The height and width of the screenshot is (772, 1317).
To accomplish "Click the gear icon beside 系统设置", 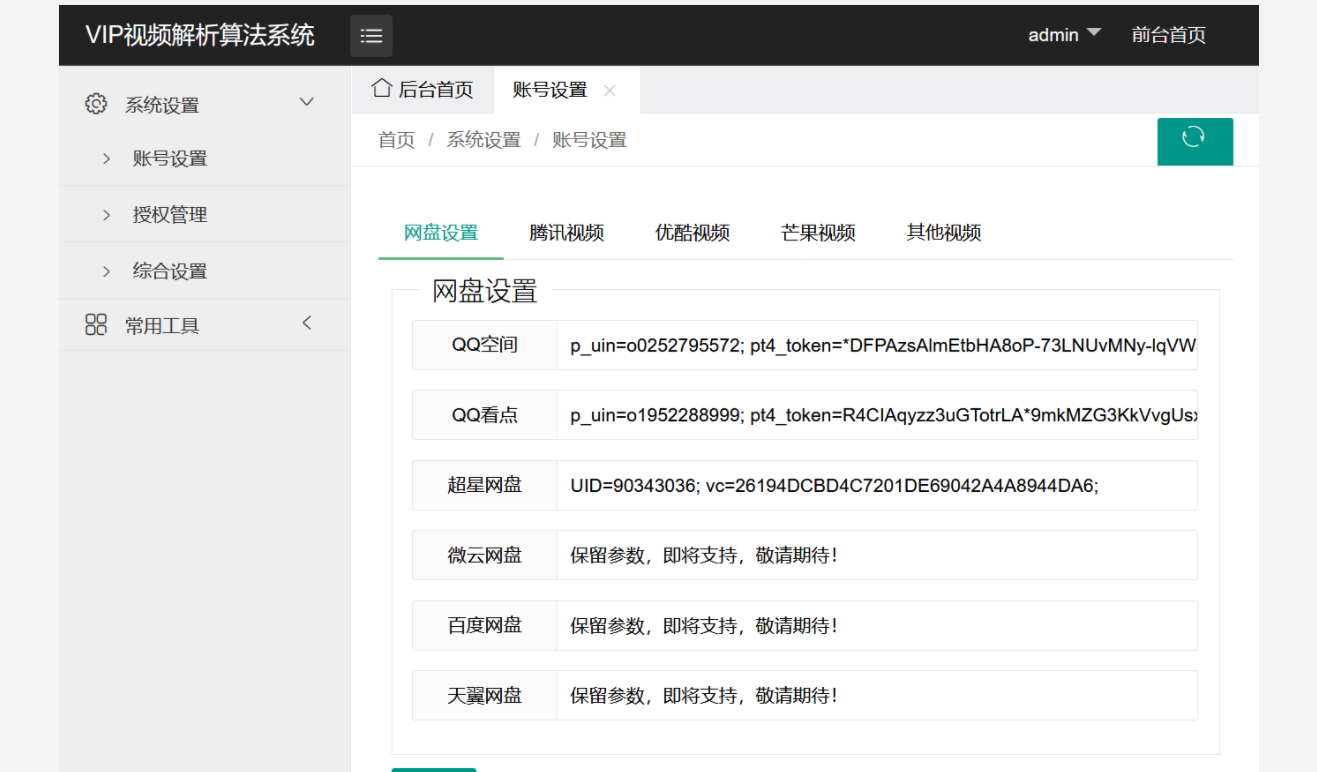I will [x=96, y=104].
